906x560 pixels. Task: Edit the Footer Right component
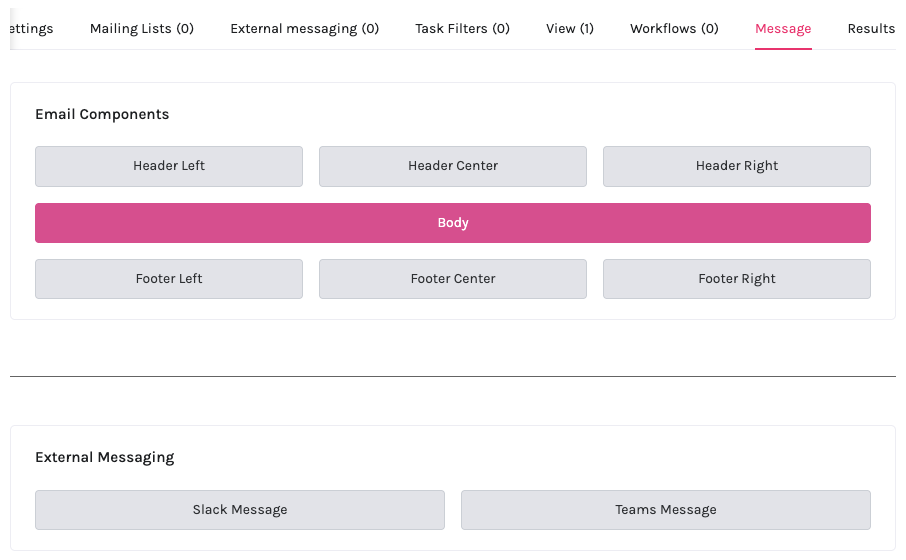(x=737, y=279)
